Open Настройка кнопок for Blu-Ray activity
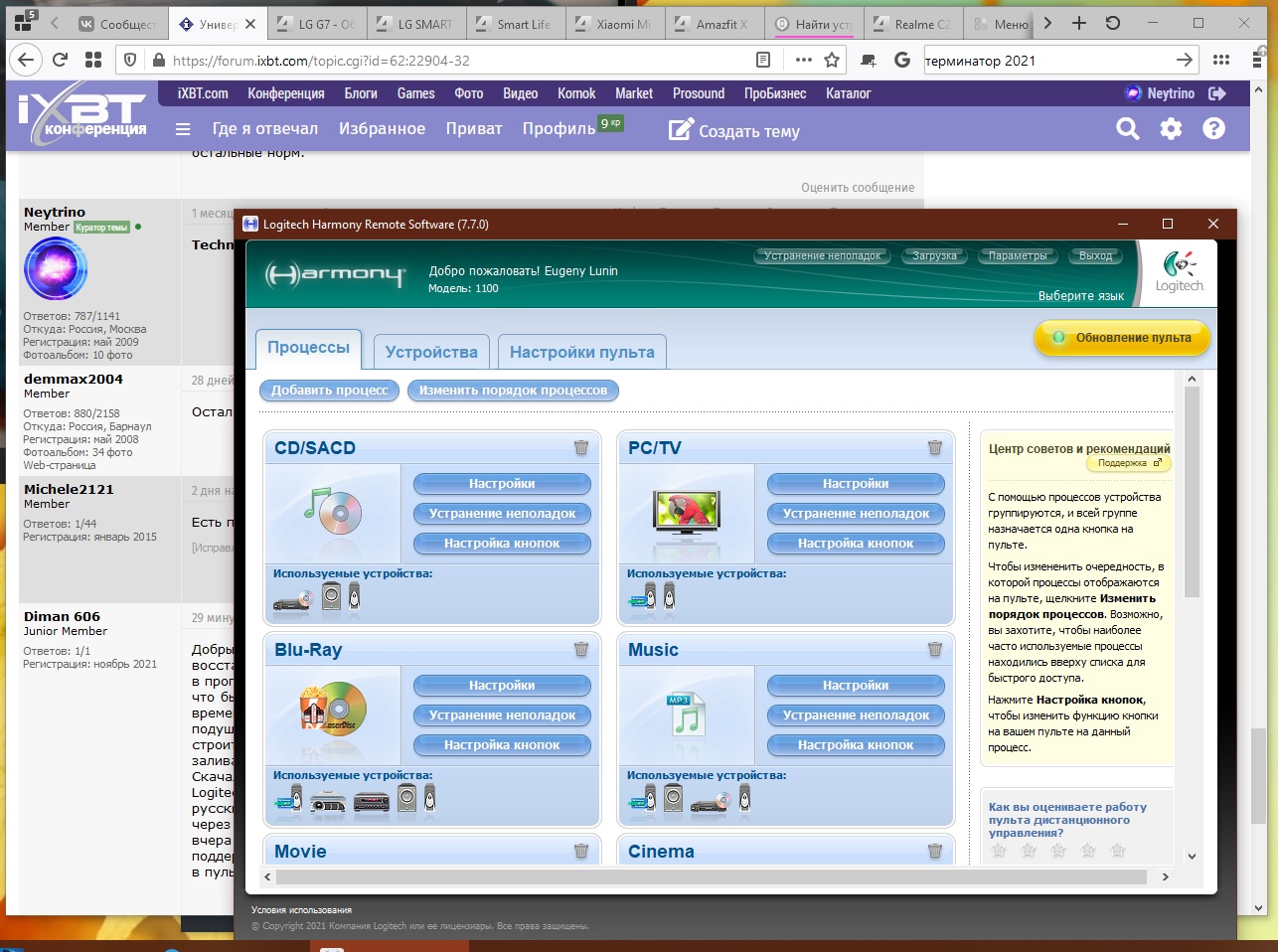The height and width of the screenshot is (952, 1278). pyautogui.click(x=502, y=745)
